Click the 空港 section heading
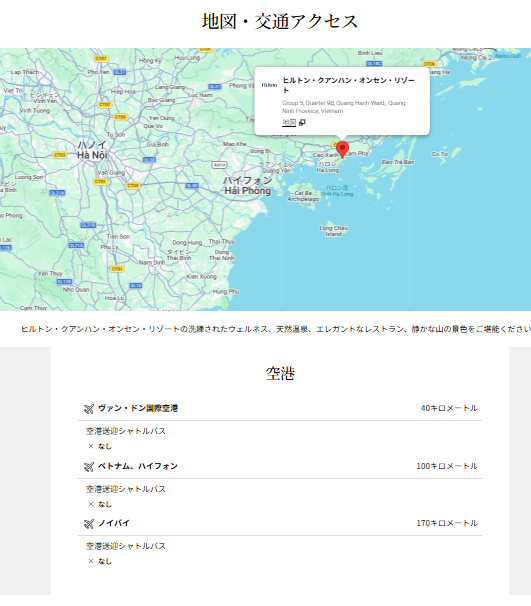This screenshot has width=531, height=606. point(280,373)
